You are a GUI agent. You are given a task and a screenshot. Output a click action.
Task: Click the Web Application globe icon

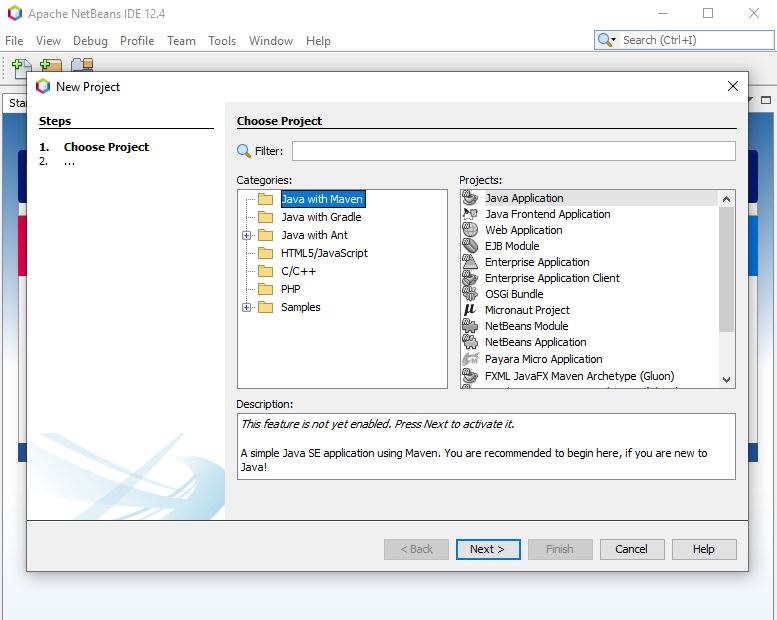[x=470, y=230]
